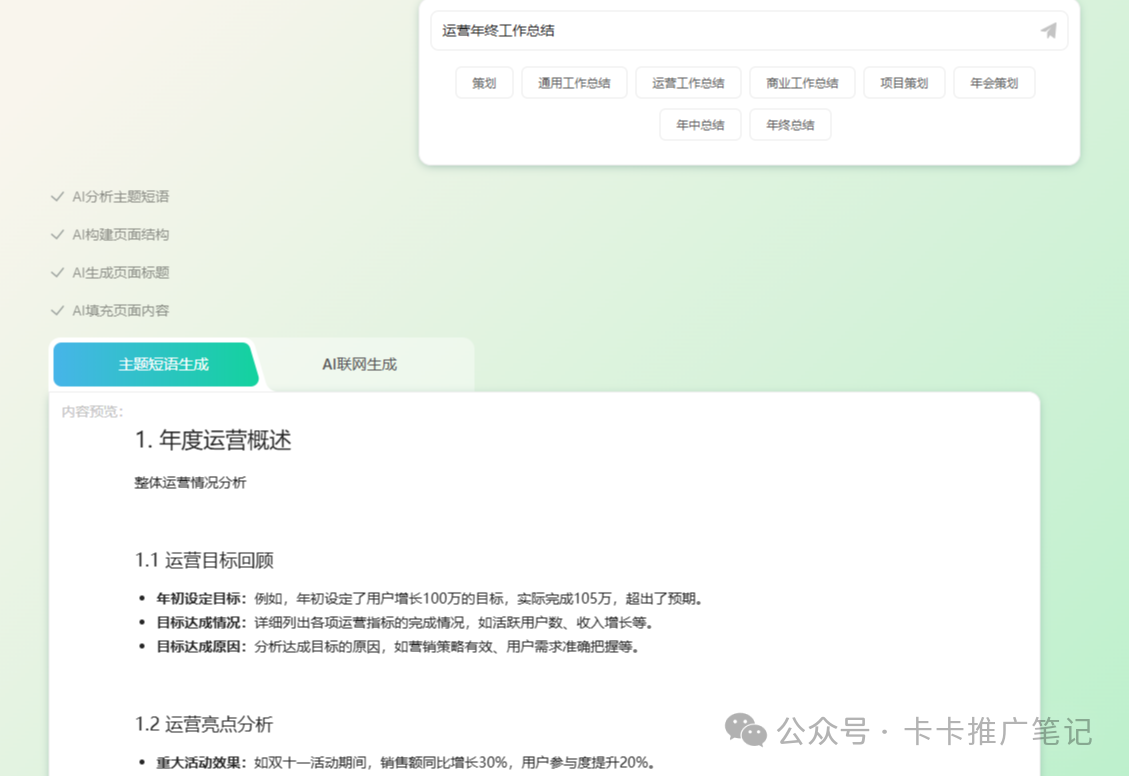
Task: Click checkmark beside AI生成页面标题
Action: [x=57, y=273]
